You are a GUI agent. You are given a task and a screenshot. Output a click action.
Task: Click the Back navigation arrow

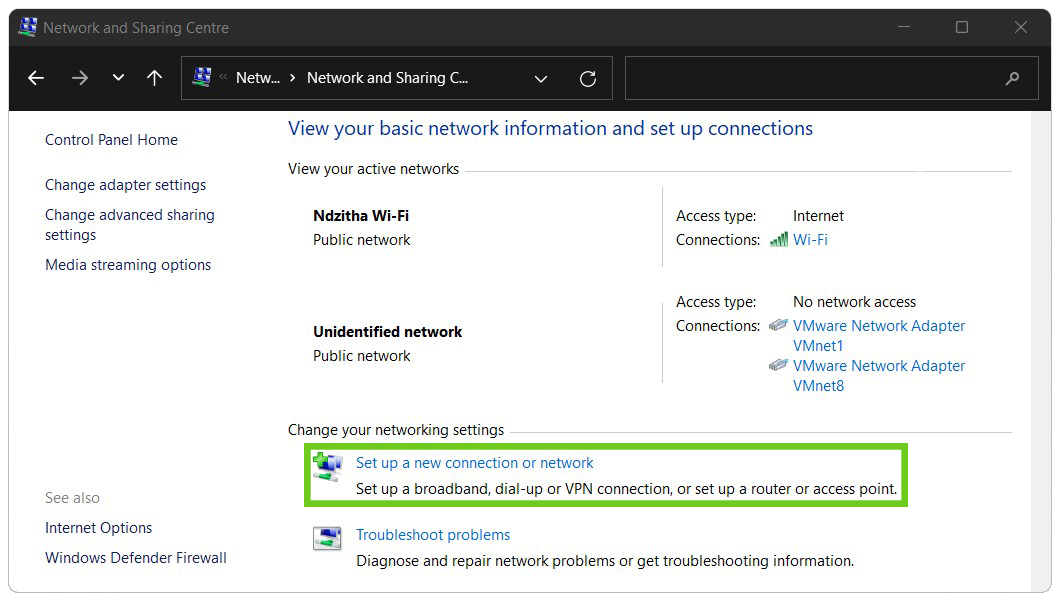36,78
